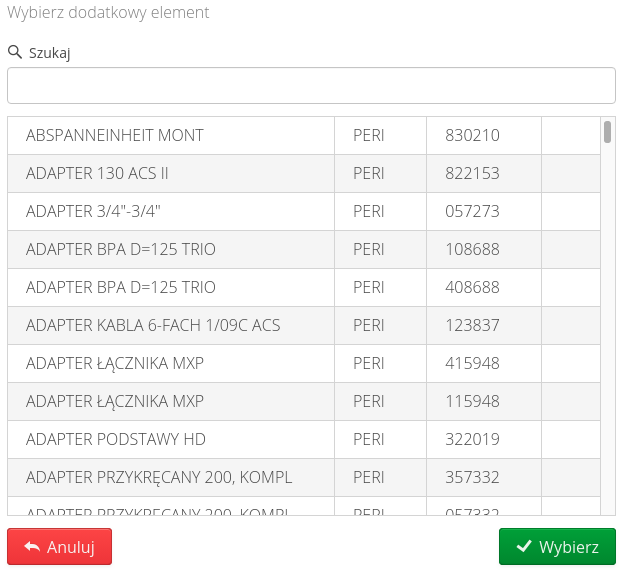Focus the Szukaj search input field
This screenshot has height=581, width=623.
pos(311,86)
